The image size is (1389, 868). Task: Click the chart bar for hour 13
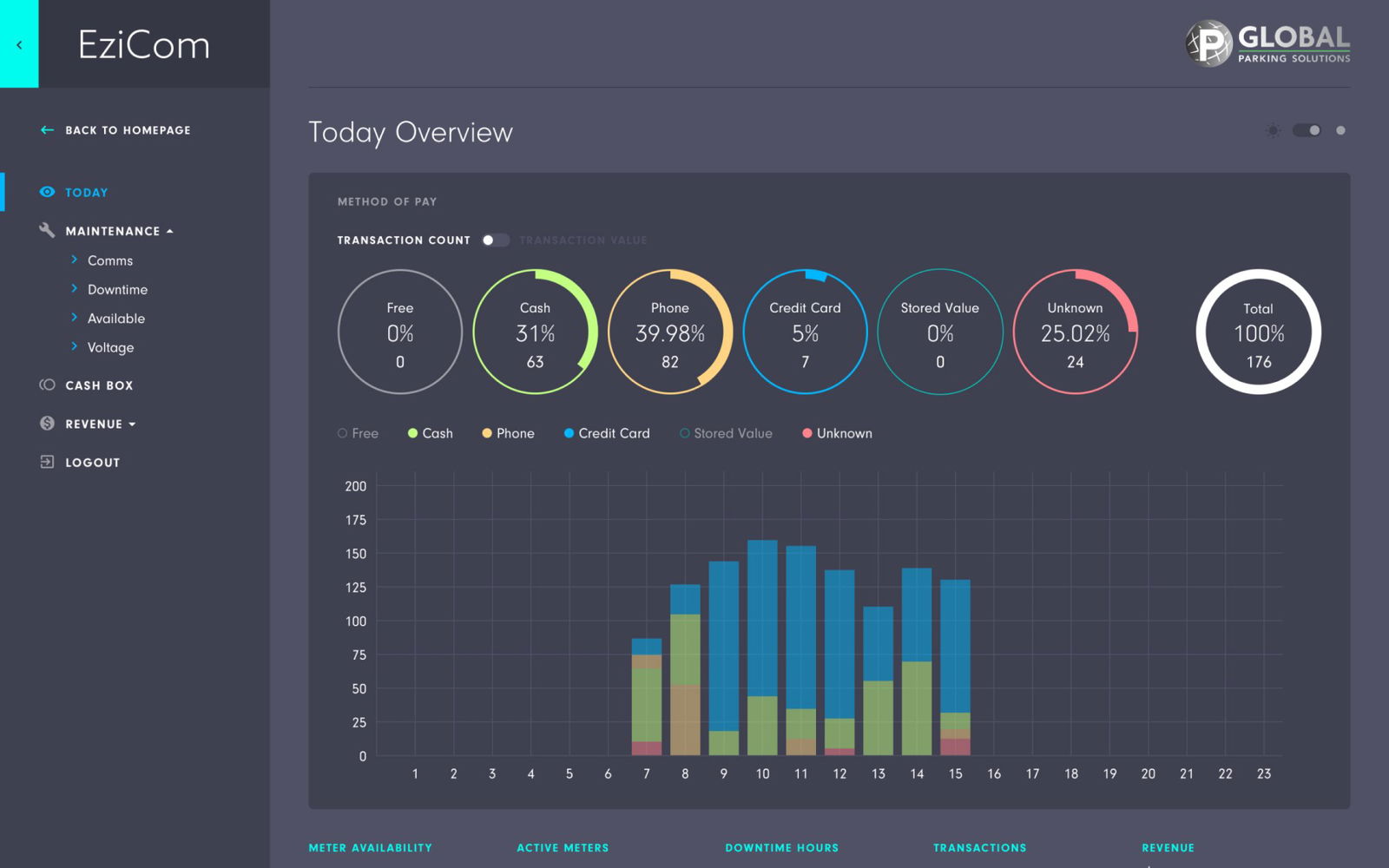pyautogui.click(x=879, y=681)
